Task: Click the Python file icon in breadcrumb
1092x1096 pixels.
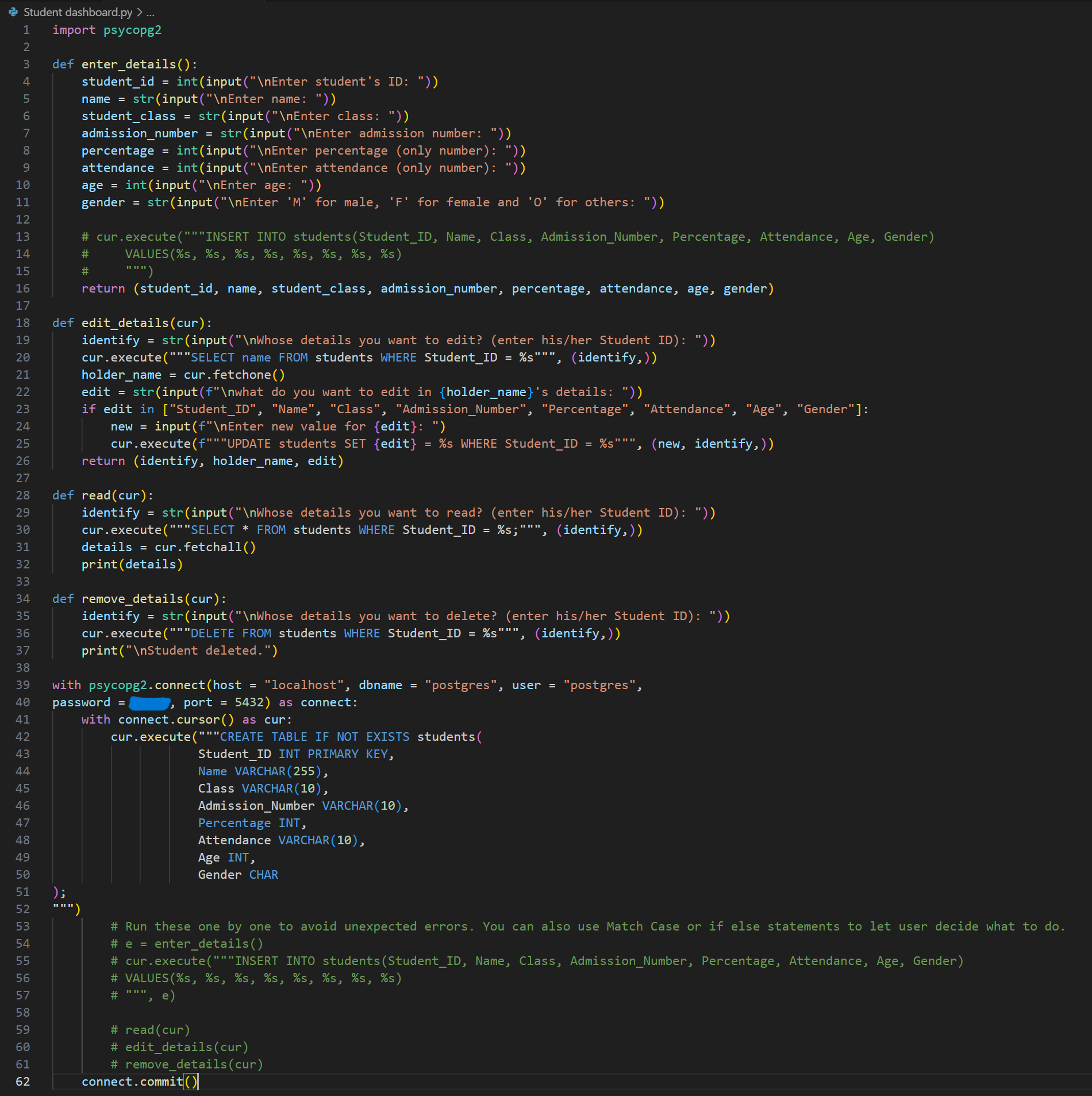Action: pos(13,12)
